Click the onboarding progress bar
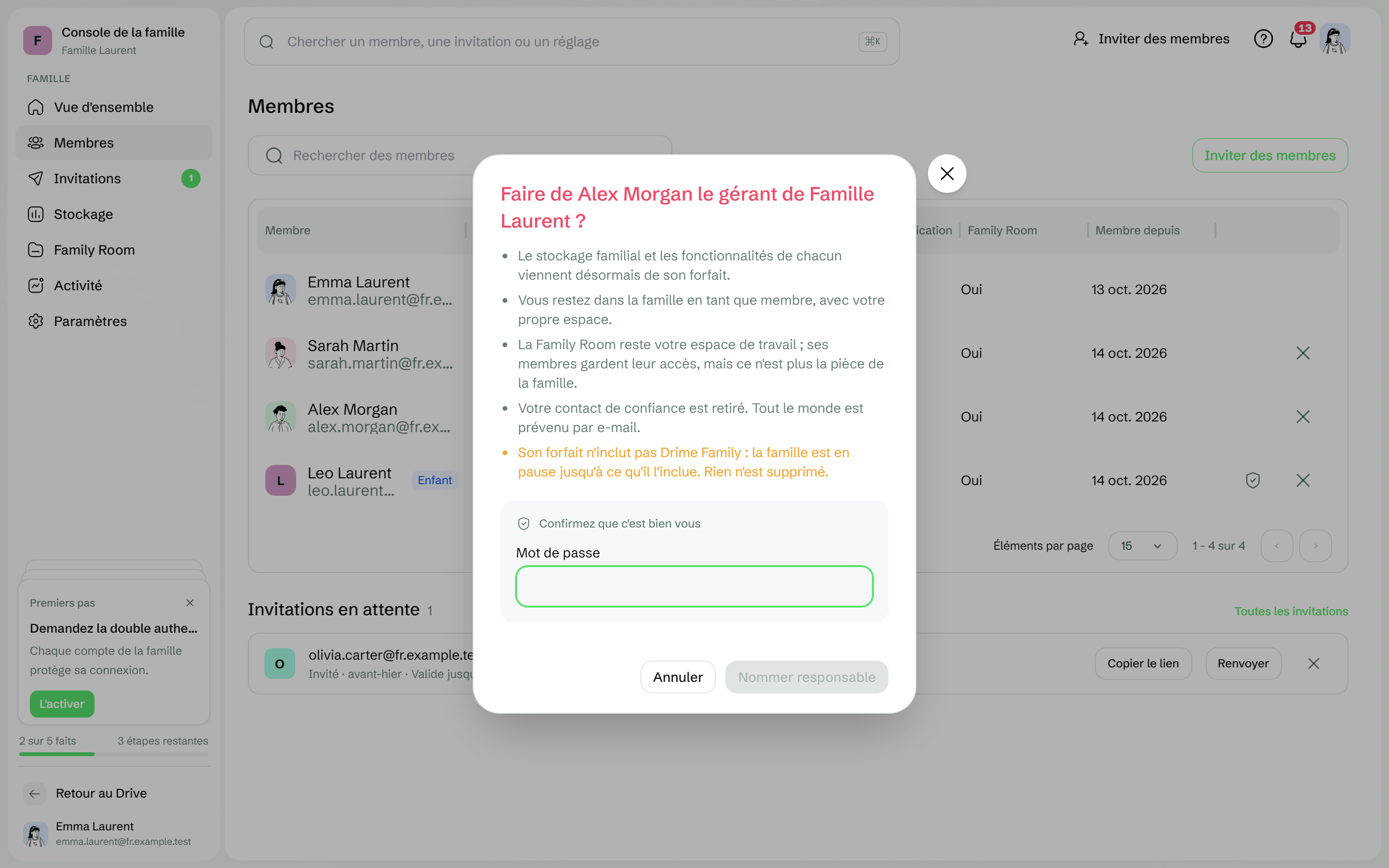The height and width of the screenshot is (868, 1389). (x=114, y=754)
